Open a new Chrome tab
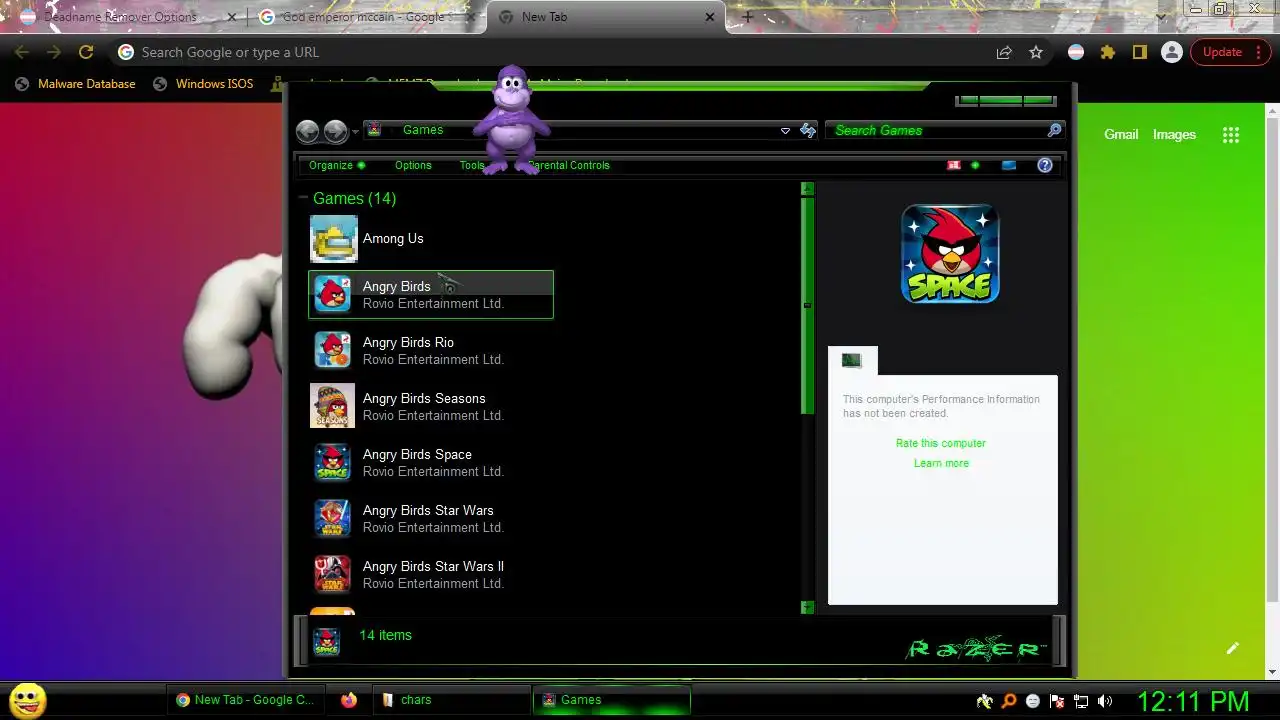This screenshot has width=1280, height=720. pyautogui.click(x=747, y=17)
